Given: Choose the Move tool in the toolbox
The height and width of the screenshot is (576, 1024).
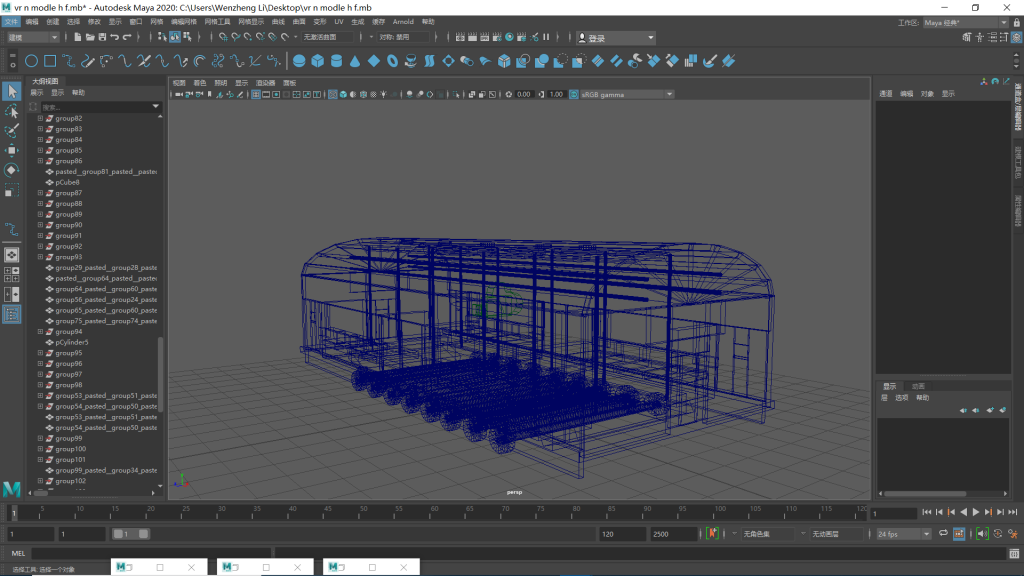Looking at the screenshot, I should coord(12,150).
